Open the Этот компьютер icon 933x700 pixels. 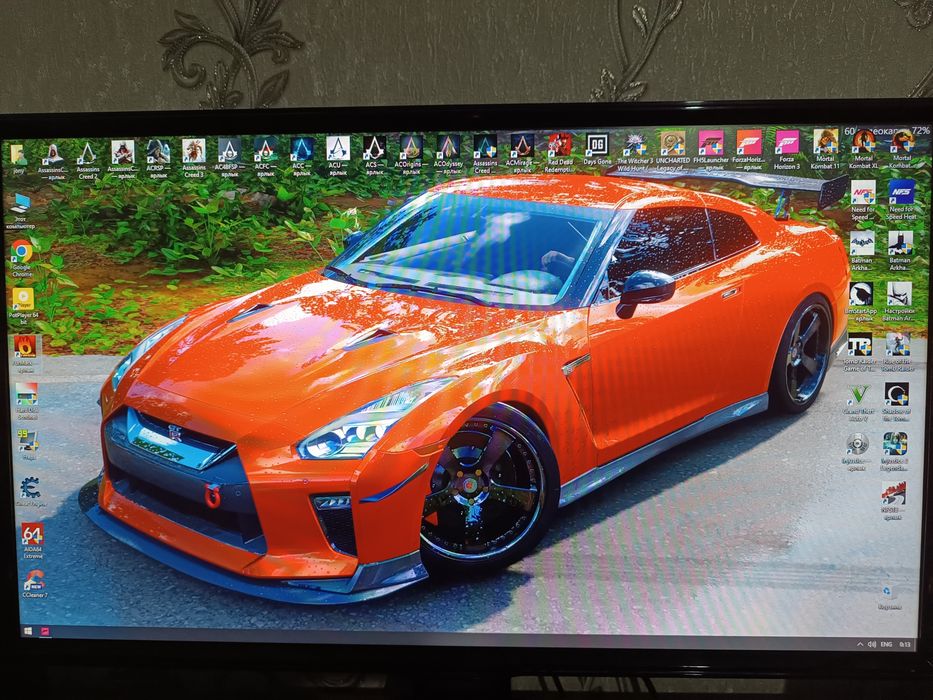point(20,211)
